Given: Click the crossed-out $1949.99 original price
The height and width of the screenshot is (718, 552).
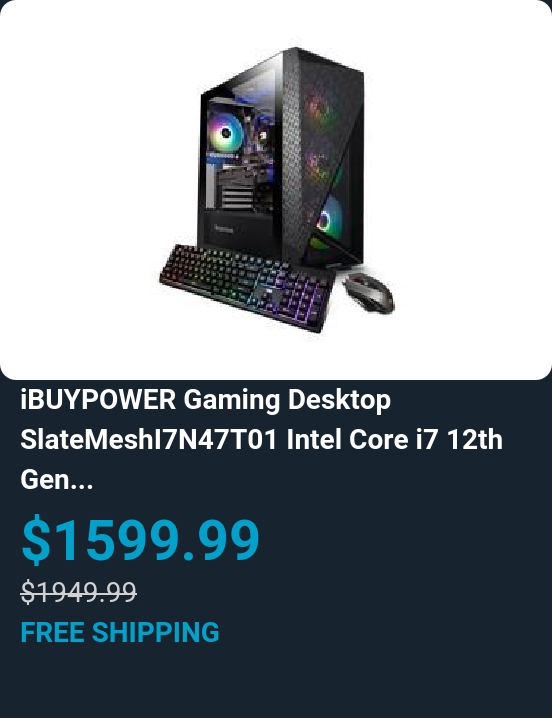Looking at the screenshot, I should pyautogui.click(x=78, y=592).
